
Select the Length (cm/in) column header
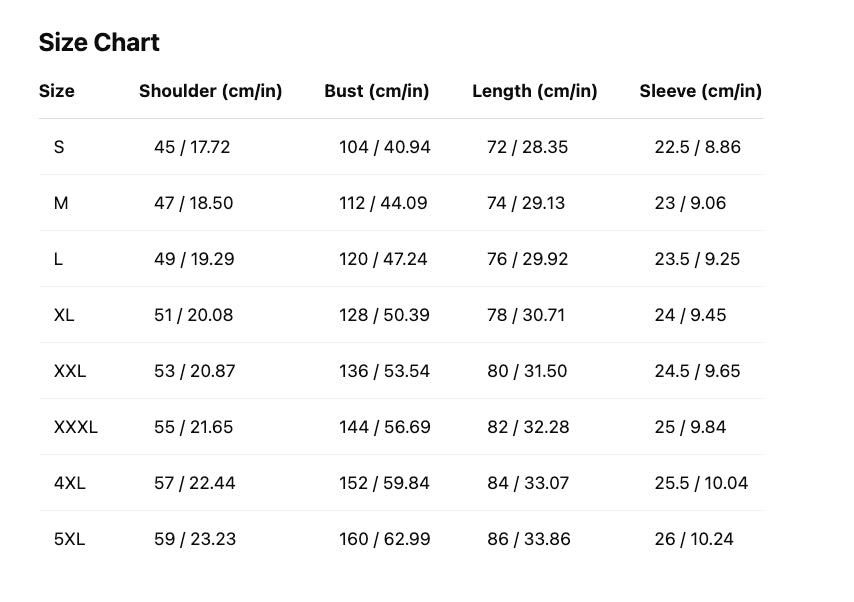click(x=534, y=91)
